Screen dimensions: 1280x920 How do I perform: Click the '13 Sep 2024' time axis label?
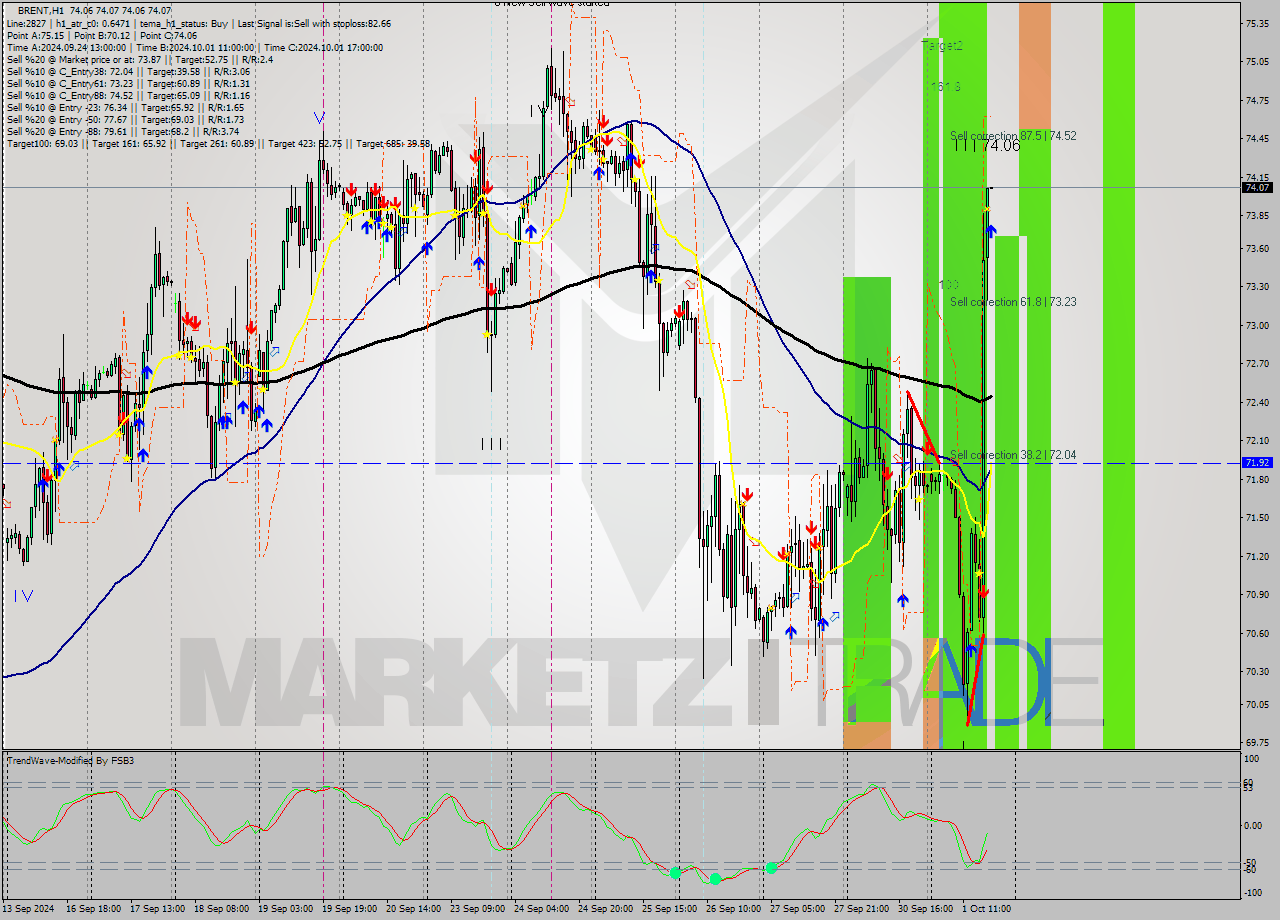27,908
